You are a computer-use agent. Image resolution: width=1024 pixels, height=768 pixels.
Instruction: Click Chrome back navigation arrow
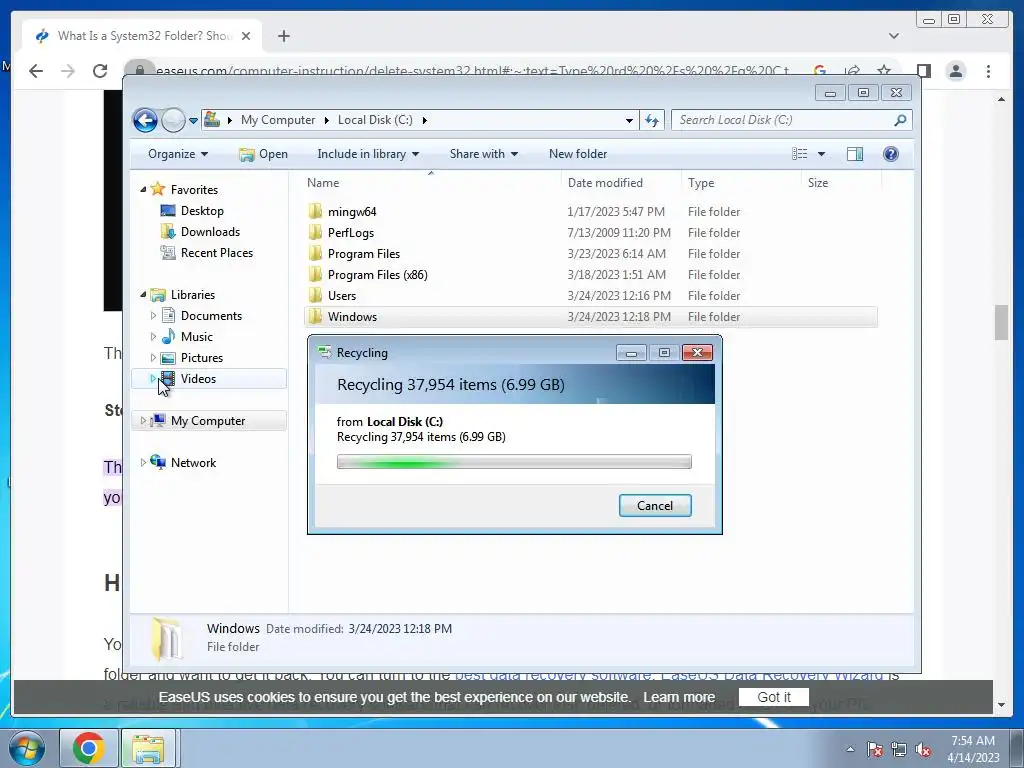click(36, 71)
